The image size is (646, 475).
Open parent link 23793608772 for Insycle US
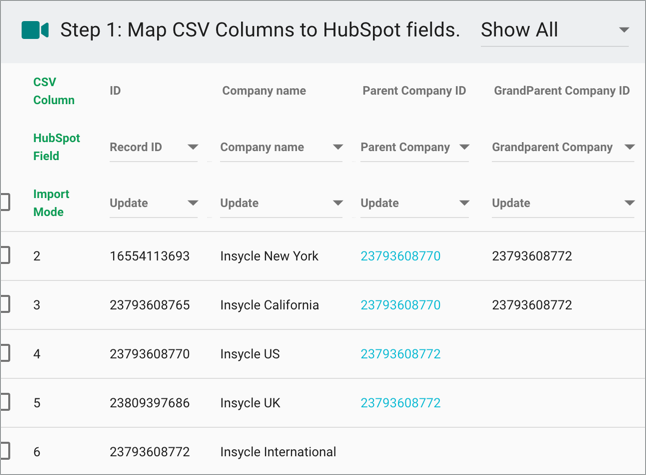(400, 354)
